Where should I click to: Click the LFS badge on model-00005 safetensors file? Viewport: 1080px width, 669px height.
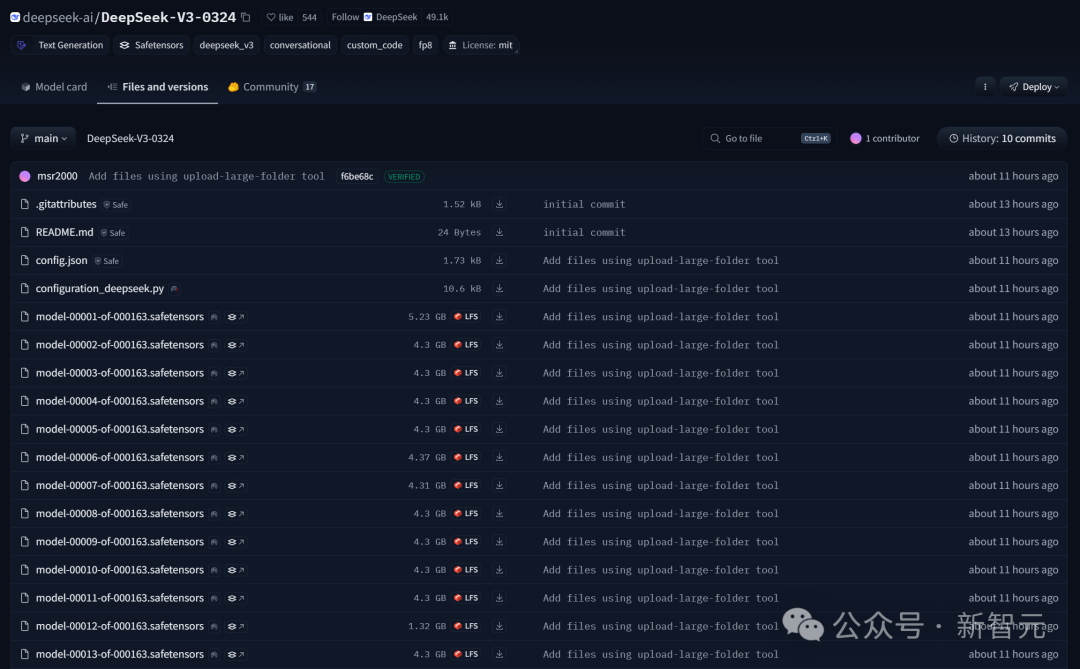pyautogui.click(x=467, y=428)
